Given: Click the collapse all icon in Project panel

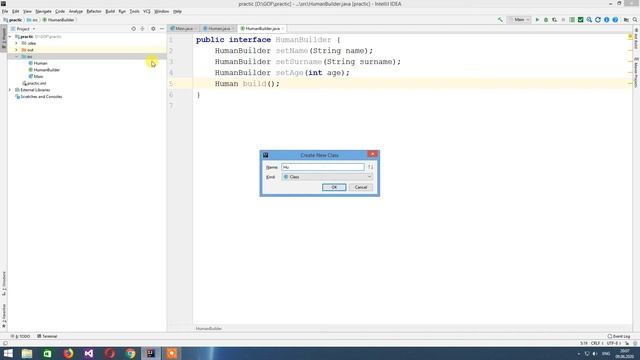Looking at the screenshot, I should (142, 29).
